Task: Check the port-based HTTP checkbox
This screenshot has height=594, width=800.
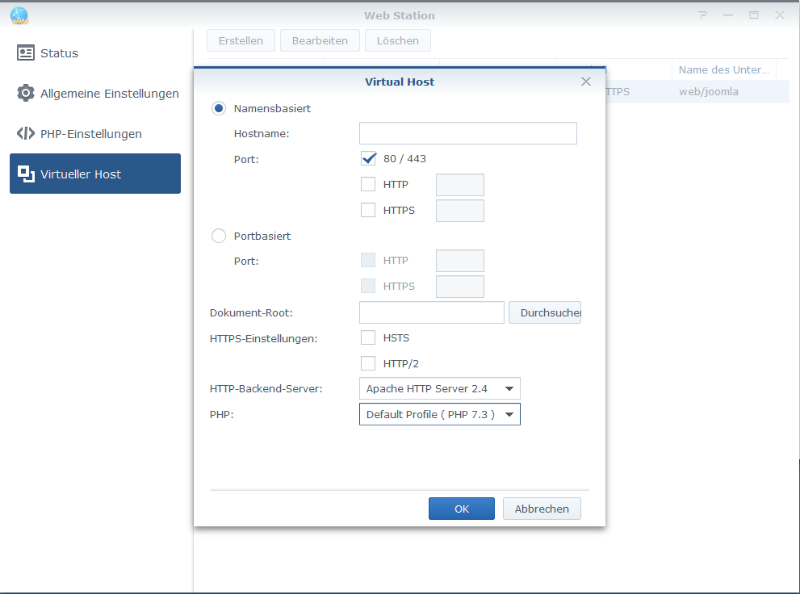Action: point(368,260)
